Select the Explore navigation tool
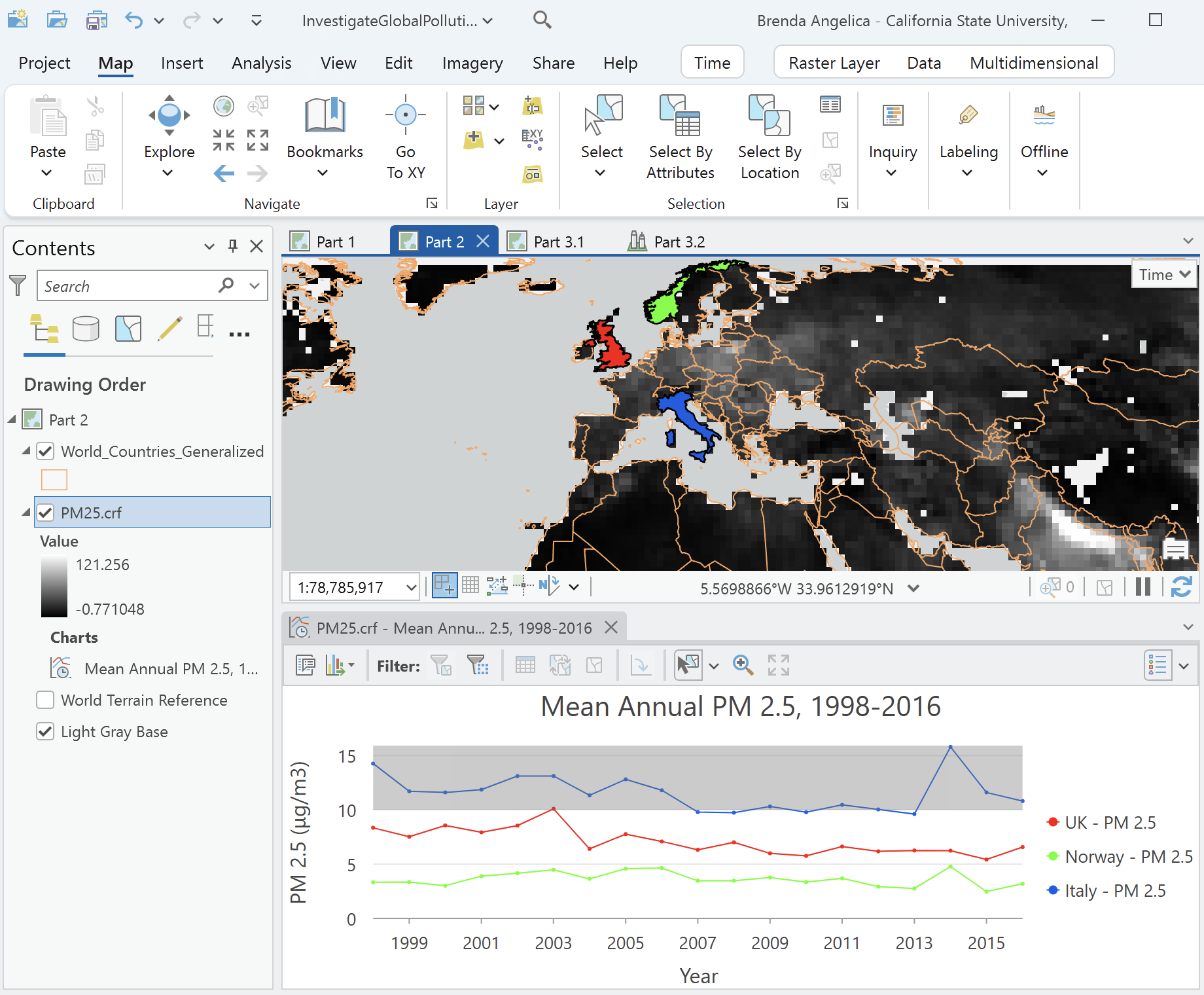The width and height of the screenshot is (1204, 995). pos(169,115)
